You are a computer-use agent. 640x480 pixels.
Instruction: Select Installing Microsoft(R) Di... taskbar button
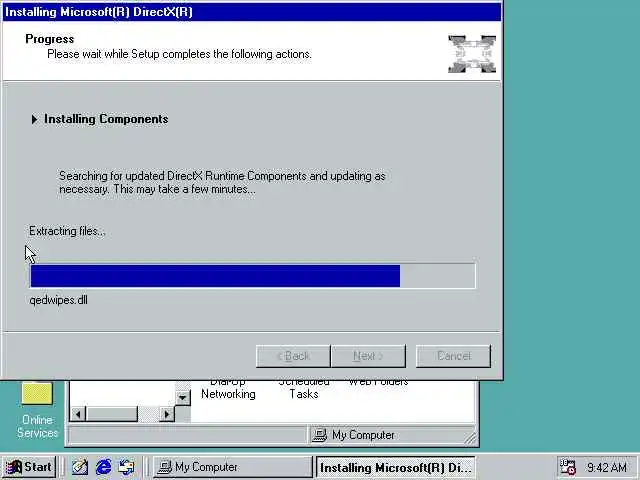coord(396,467)
